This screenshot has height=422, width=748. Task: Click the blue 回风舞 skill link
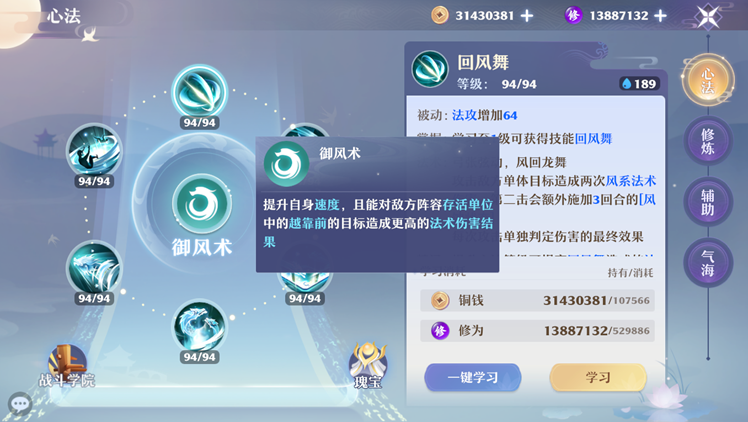coord(593,139)
